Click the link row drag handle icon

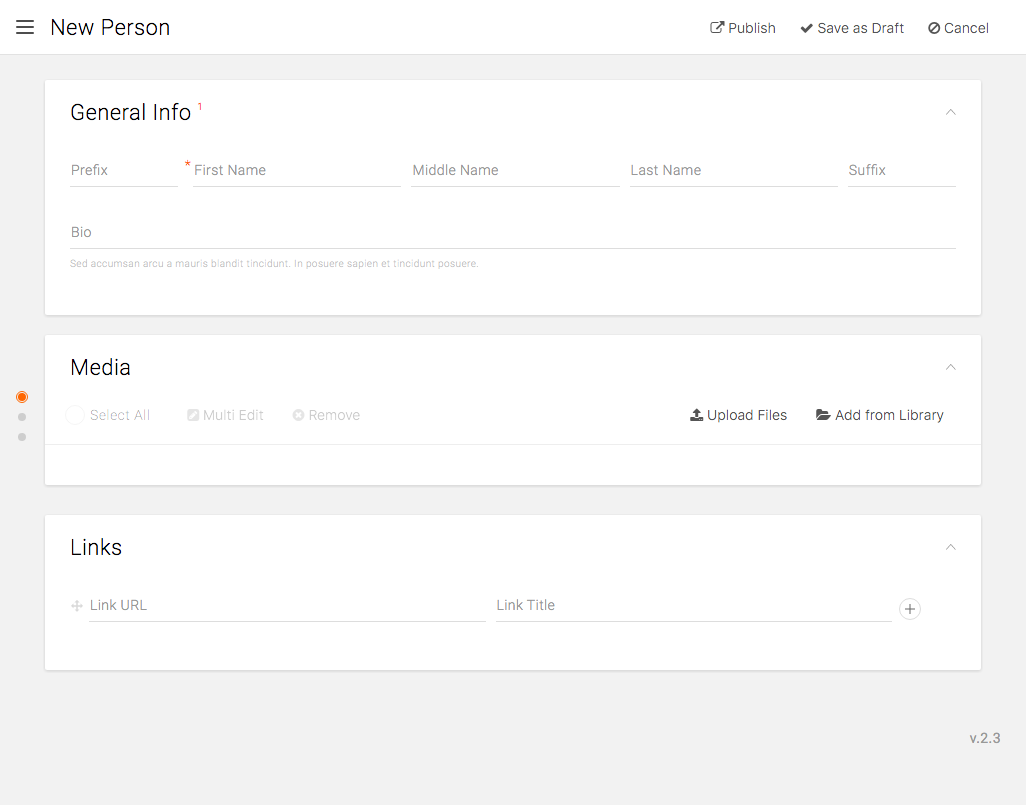[77, 606]
